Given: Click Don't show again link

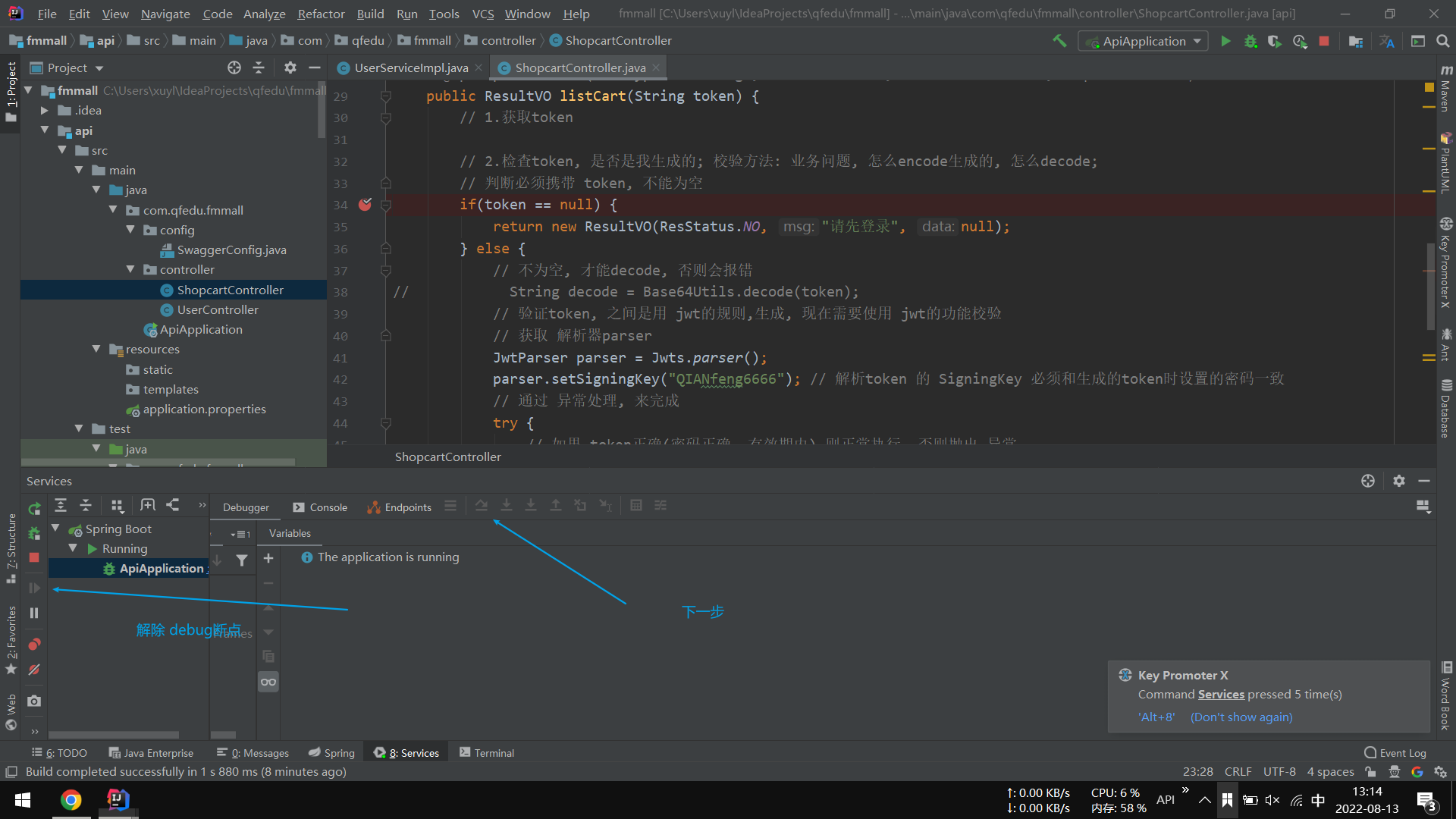Looking at the screenshot, I should coord(1241,717).
